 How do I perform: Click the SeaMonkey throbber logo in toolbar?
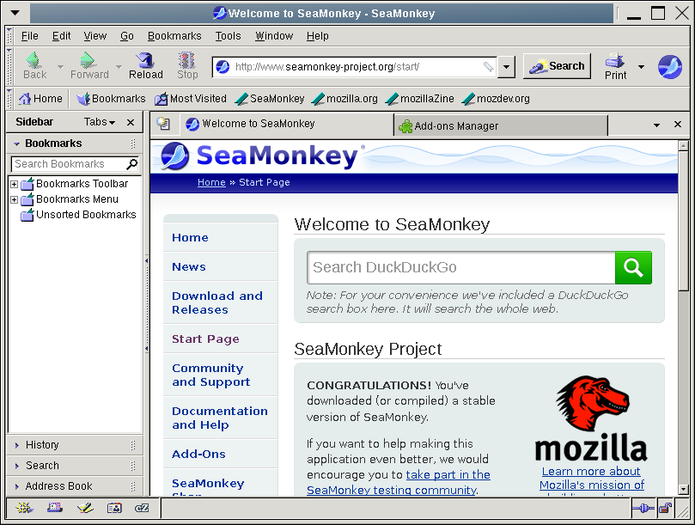pos(670,67)
